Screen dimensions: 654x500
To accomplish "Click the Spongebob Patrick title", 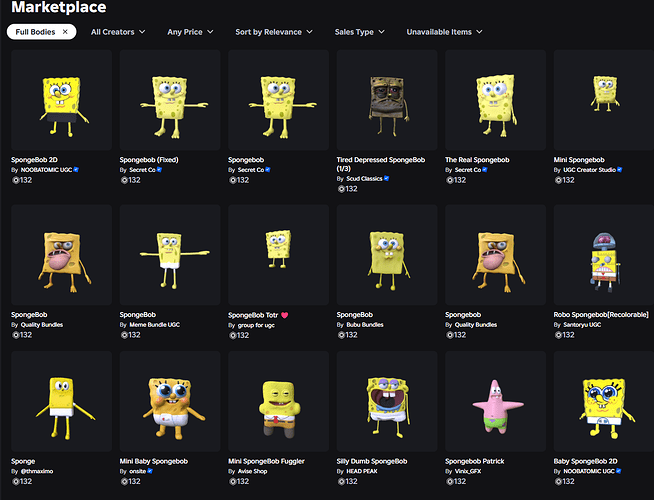I will pos(475,461).
